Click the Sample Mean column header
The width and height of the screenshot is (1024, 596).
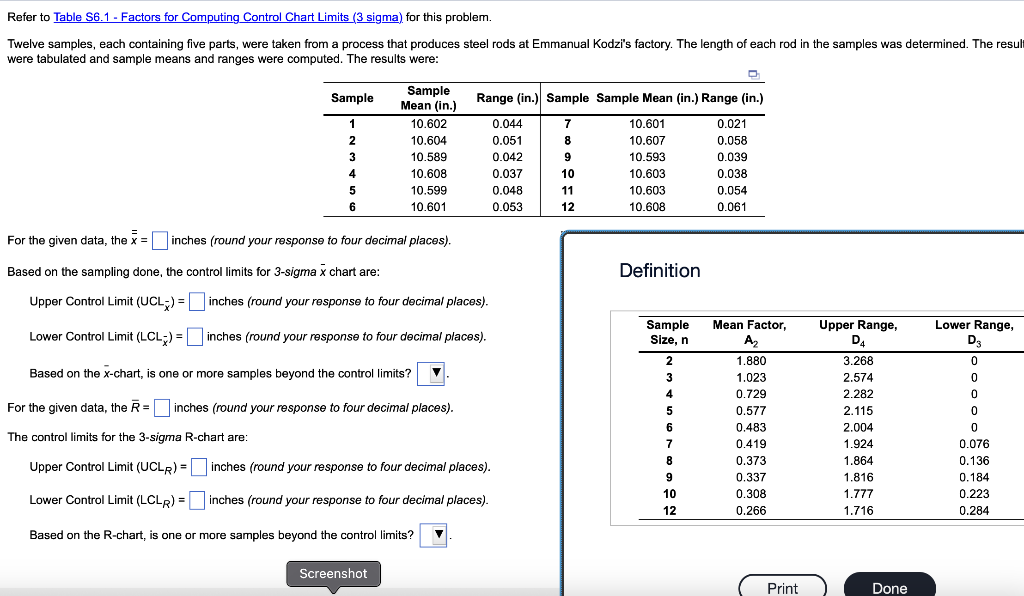pyautogui.click(x=428, y=97)
